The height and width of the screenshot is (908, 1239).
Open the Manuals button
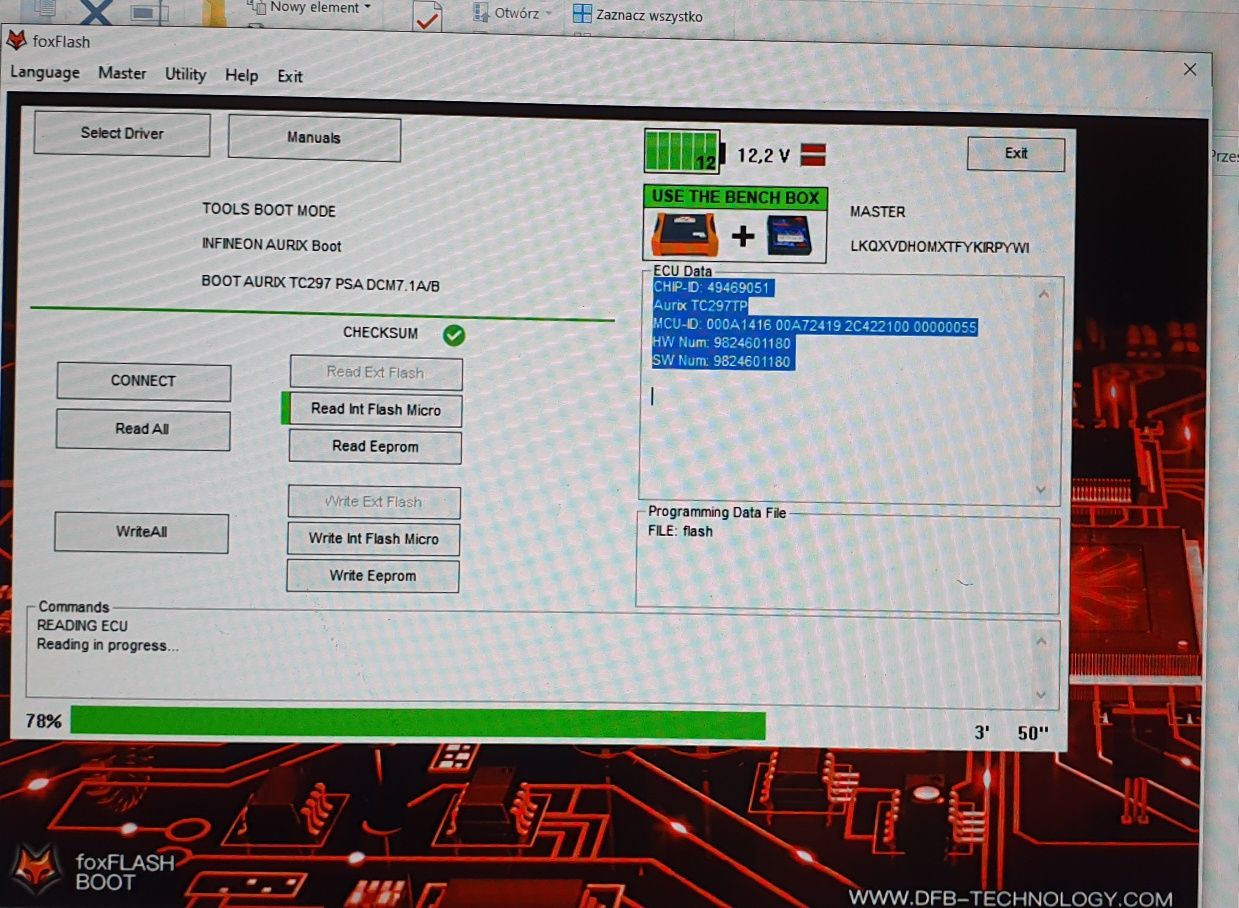click(x=314, y=138)
